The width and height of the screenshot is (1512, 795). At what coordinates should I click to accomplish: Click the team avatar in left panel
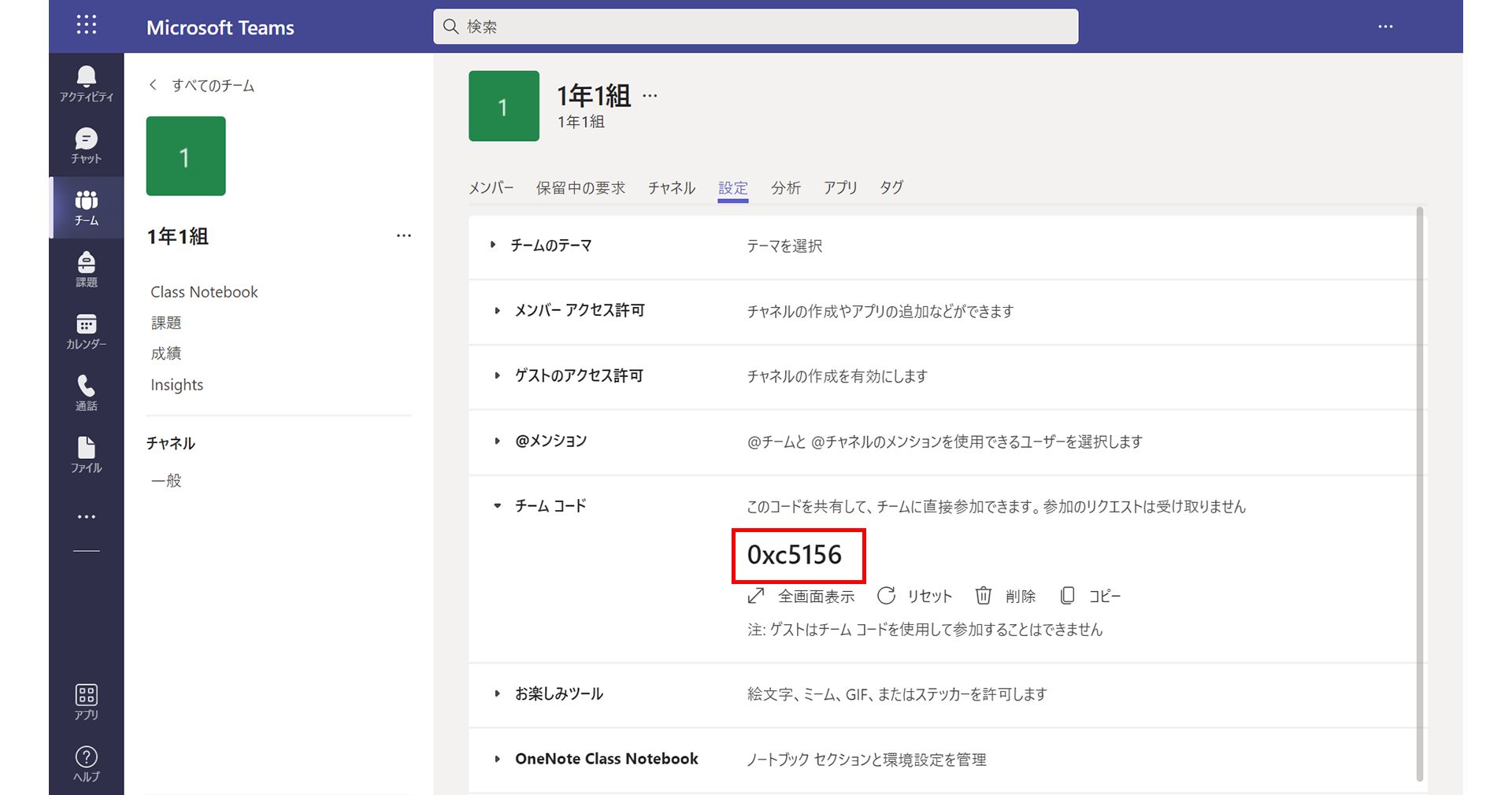pos(186,156)
